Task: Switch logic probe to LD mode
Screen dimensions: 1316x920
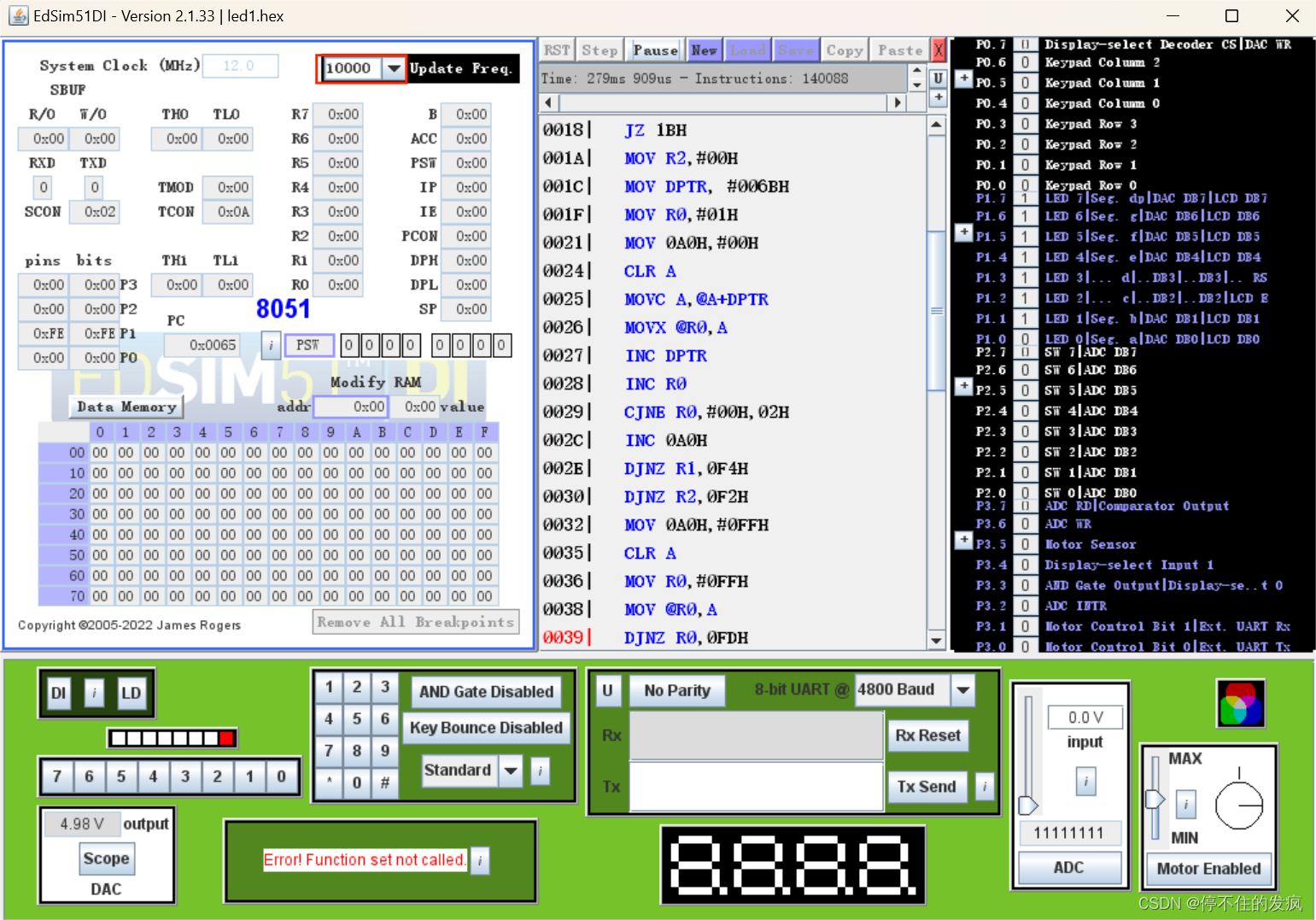Action: (x=132, y=693)
